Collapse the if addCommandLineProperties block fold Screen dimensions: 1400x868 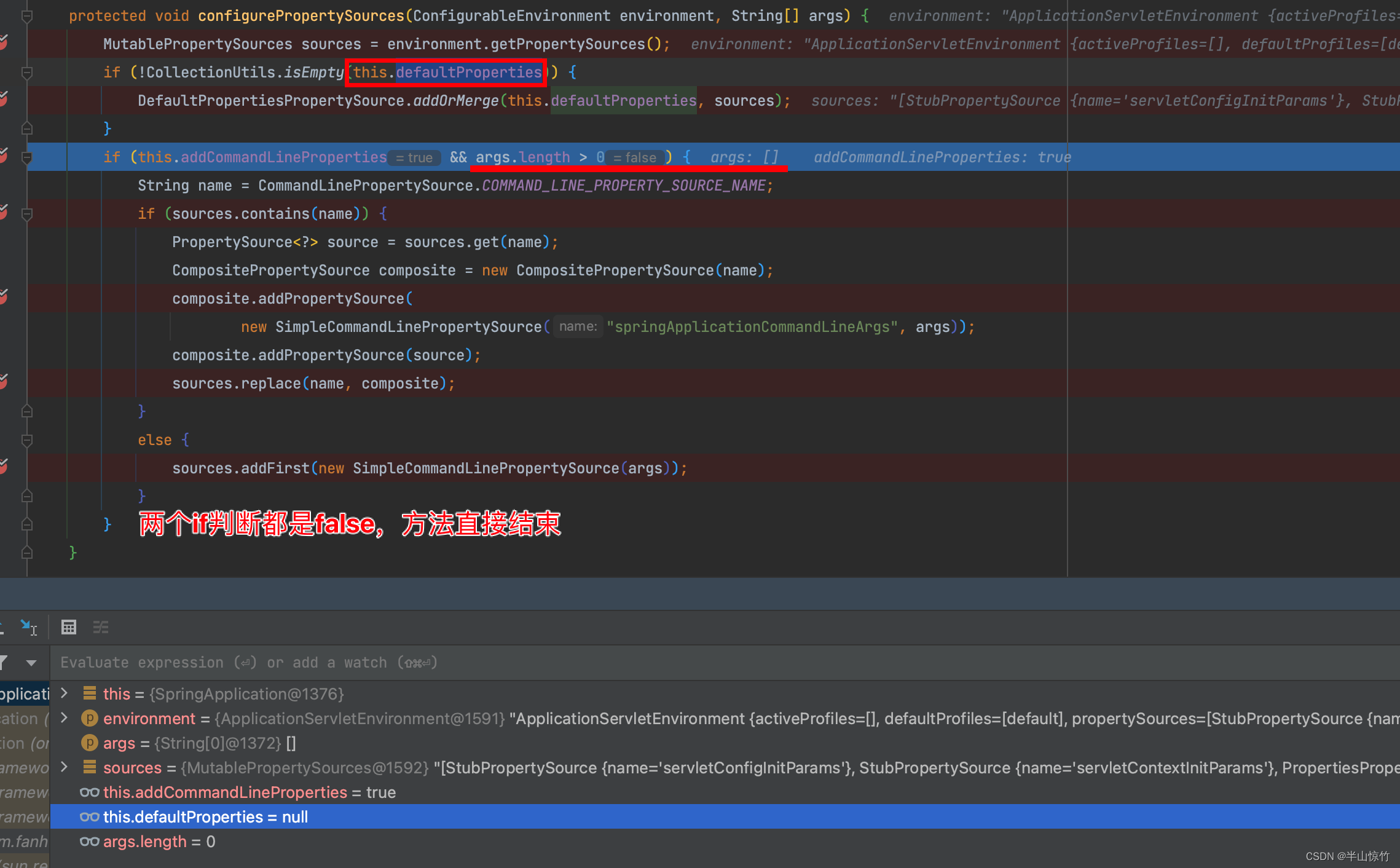27,157
